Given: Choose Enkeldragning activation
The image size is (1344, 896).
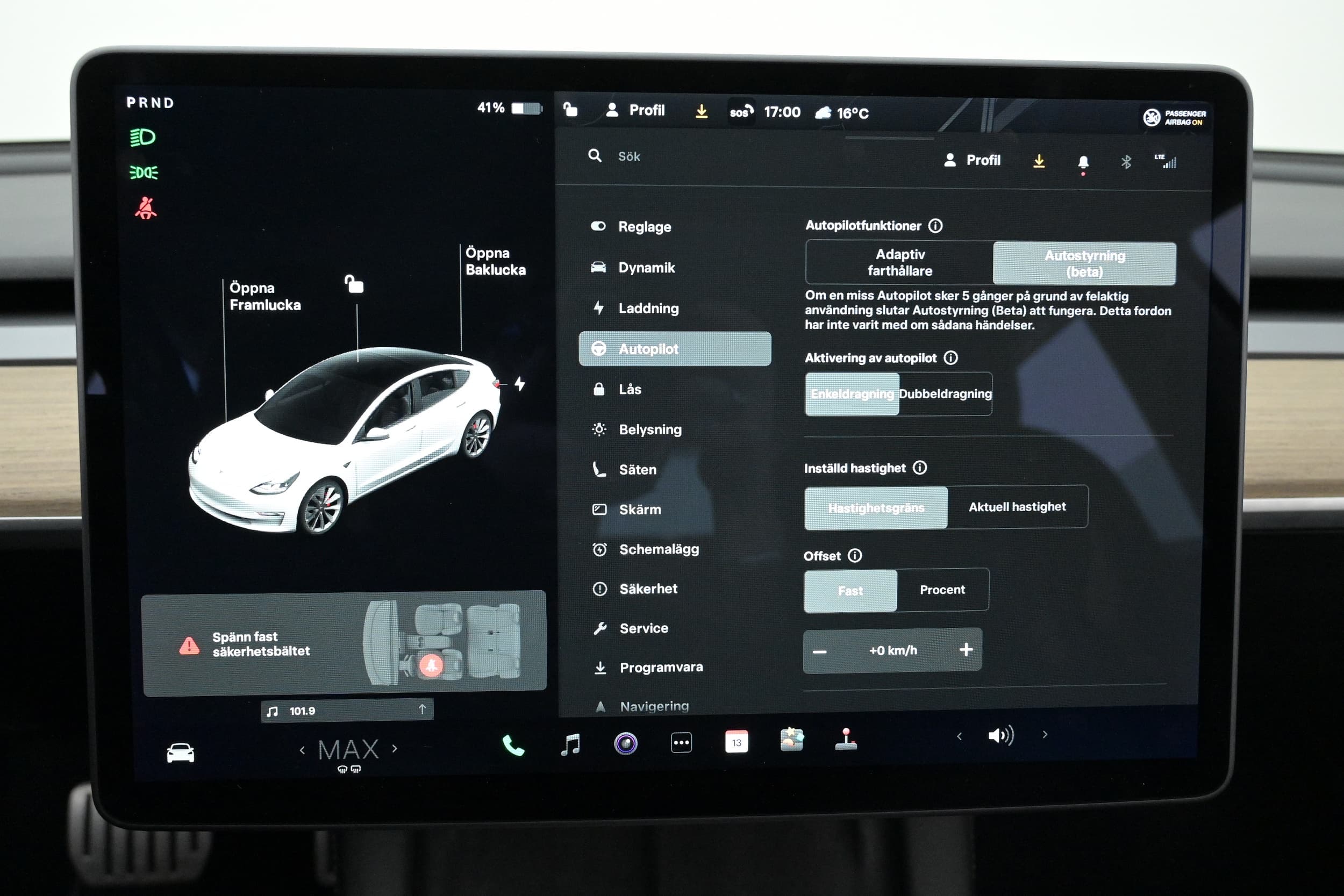Looking at the screenshot, I should click(x=852, y=394).
